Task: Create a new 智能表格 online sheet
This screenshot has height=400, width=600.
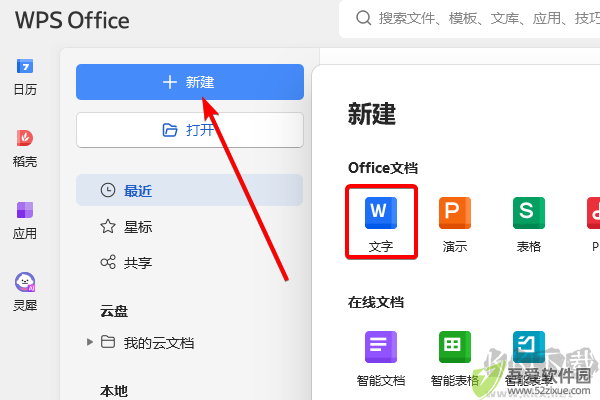Action: click(x=455, y=359)
